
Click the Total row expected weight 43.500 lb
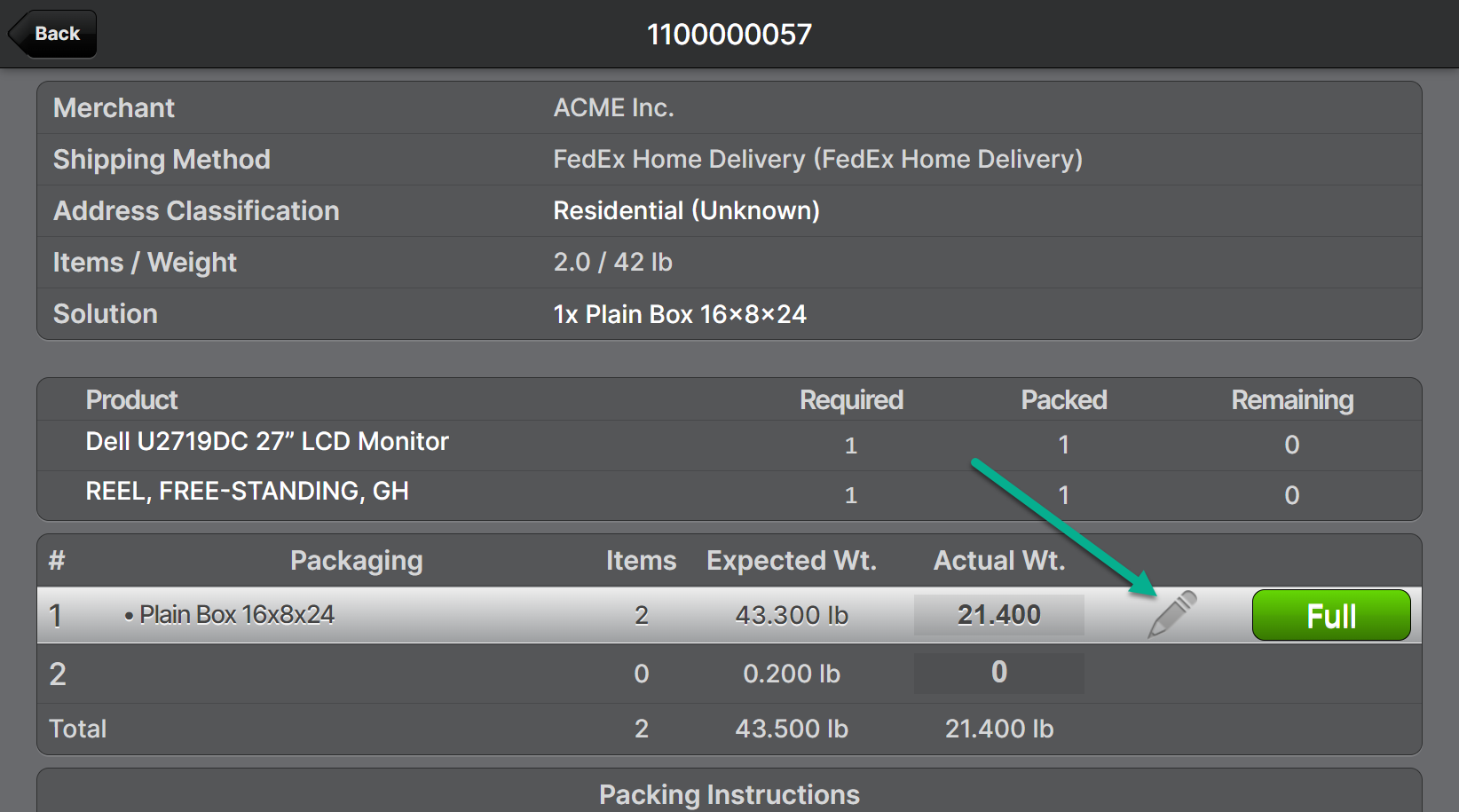tap(791, 729)
